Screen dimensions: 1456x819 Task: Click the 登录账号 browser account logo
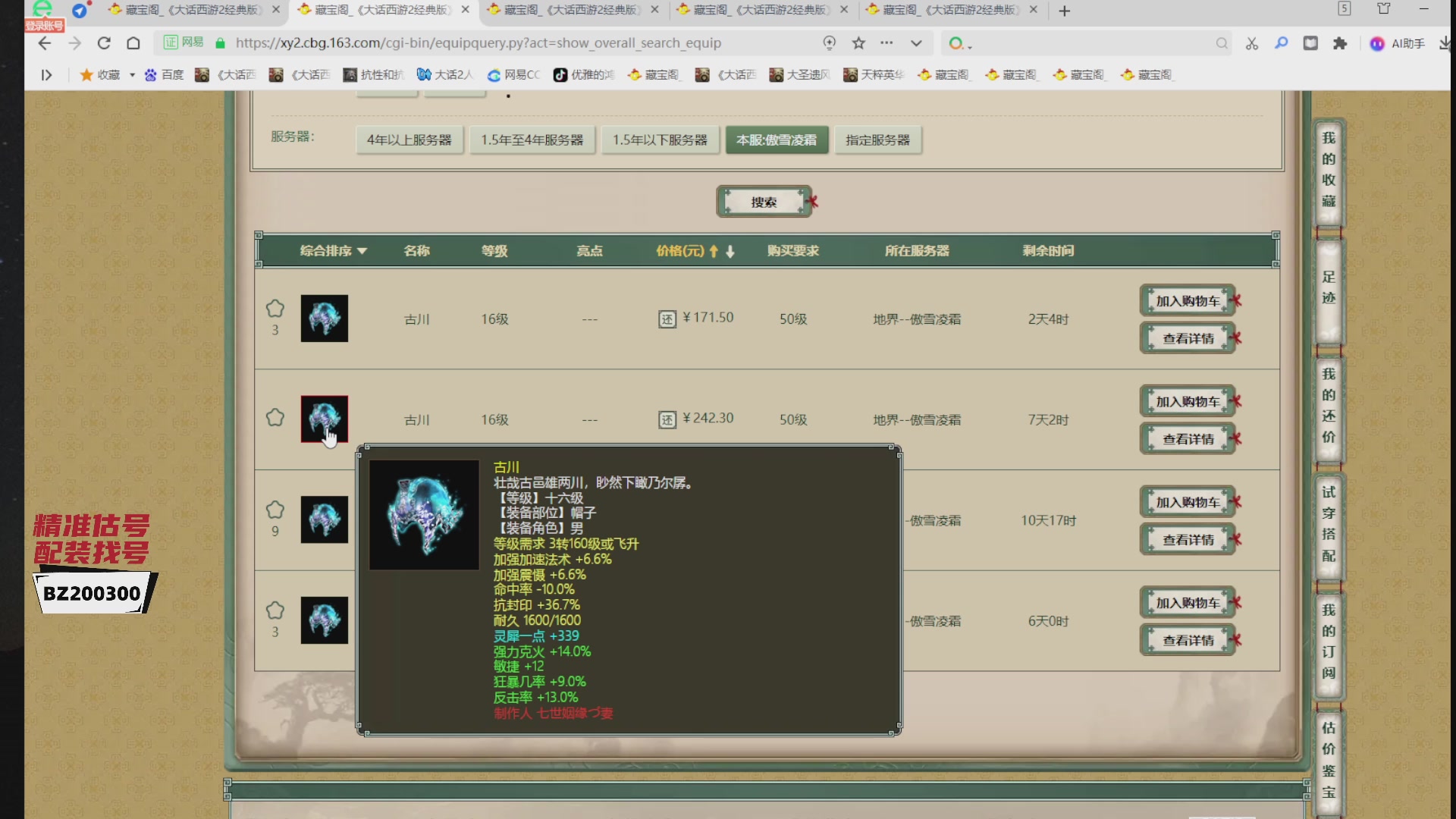[x=43, y=15]
